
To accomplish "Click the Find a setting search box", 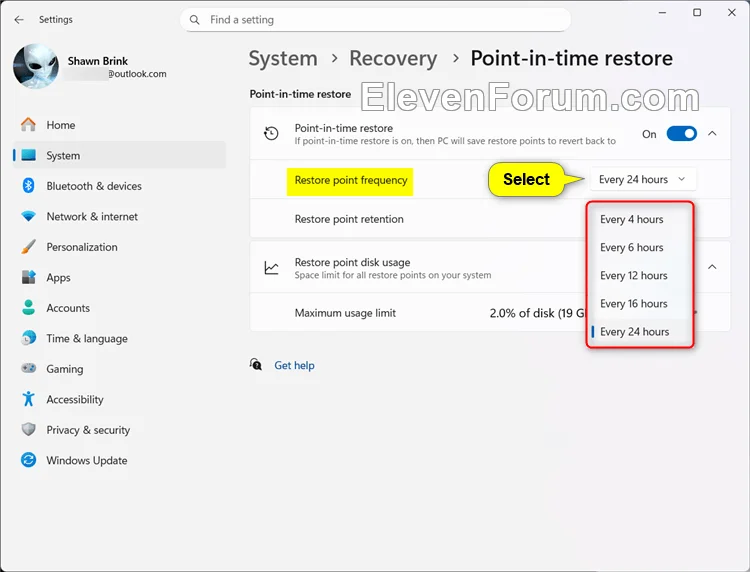I will [x=375, y=20].
